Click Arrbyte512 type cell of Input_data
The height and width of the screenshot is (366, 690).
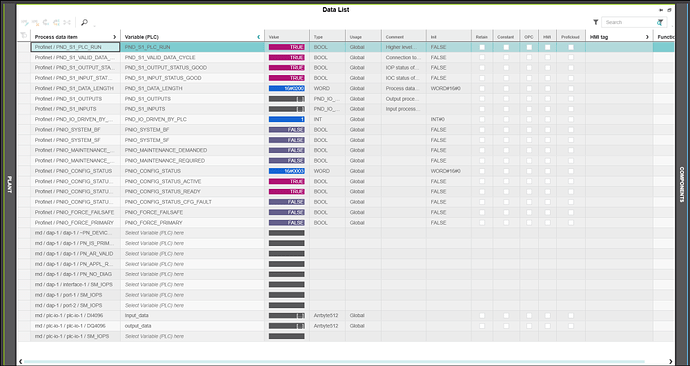point(326,315)
